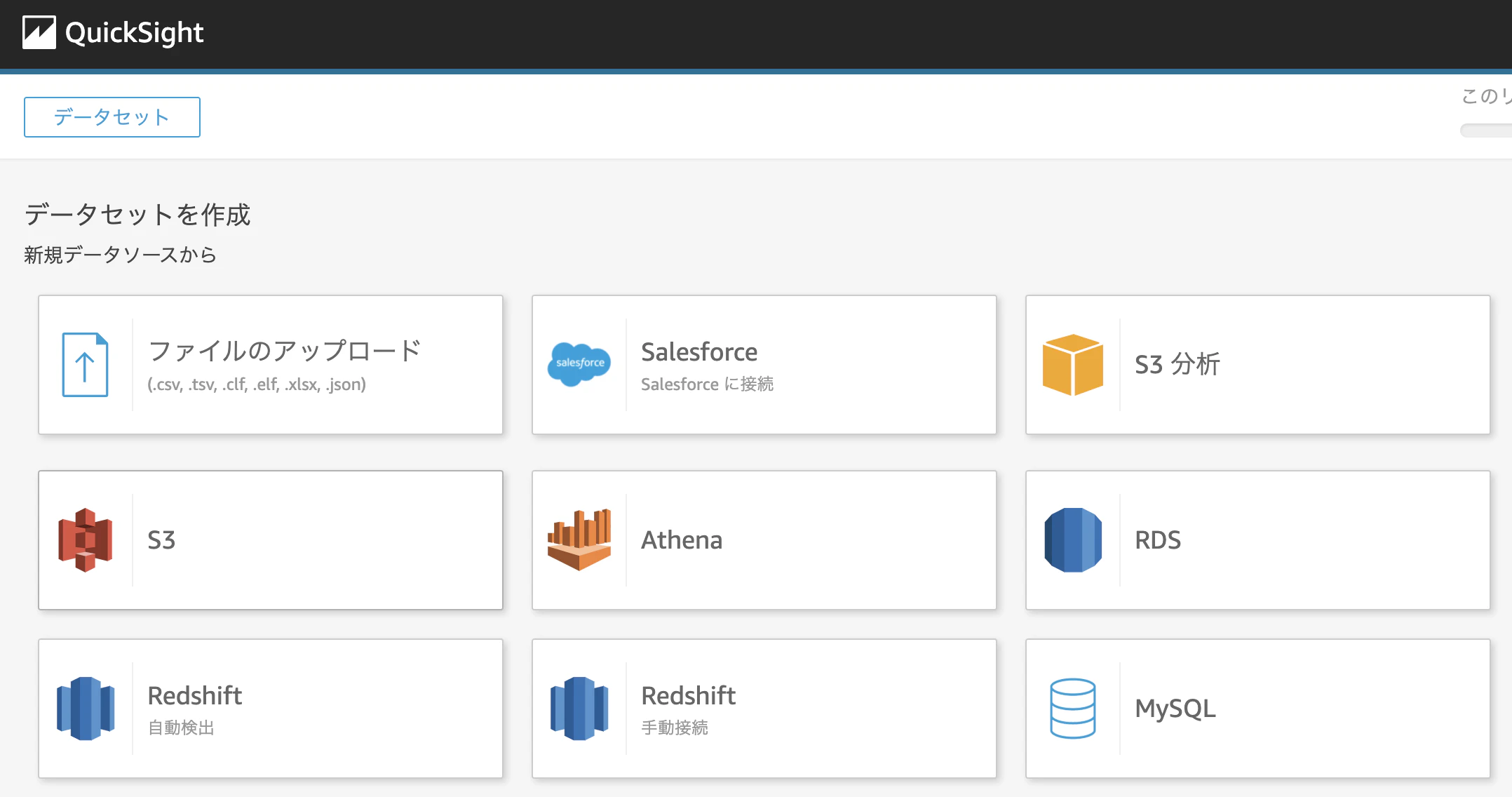
Task: Click the (.csv, .tsv, .clf, .elf, .xlsx, .json) text
Action: (x=257, y=384)
